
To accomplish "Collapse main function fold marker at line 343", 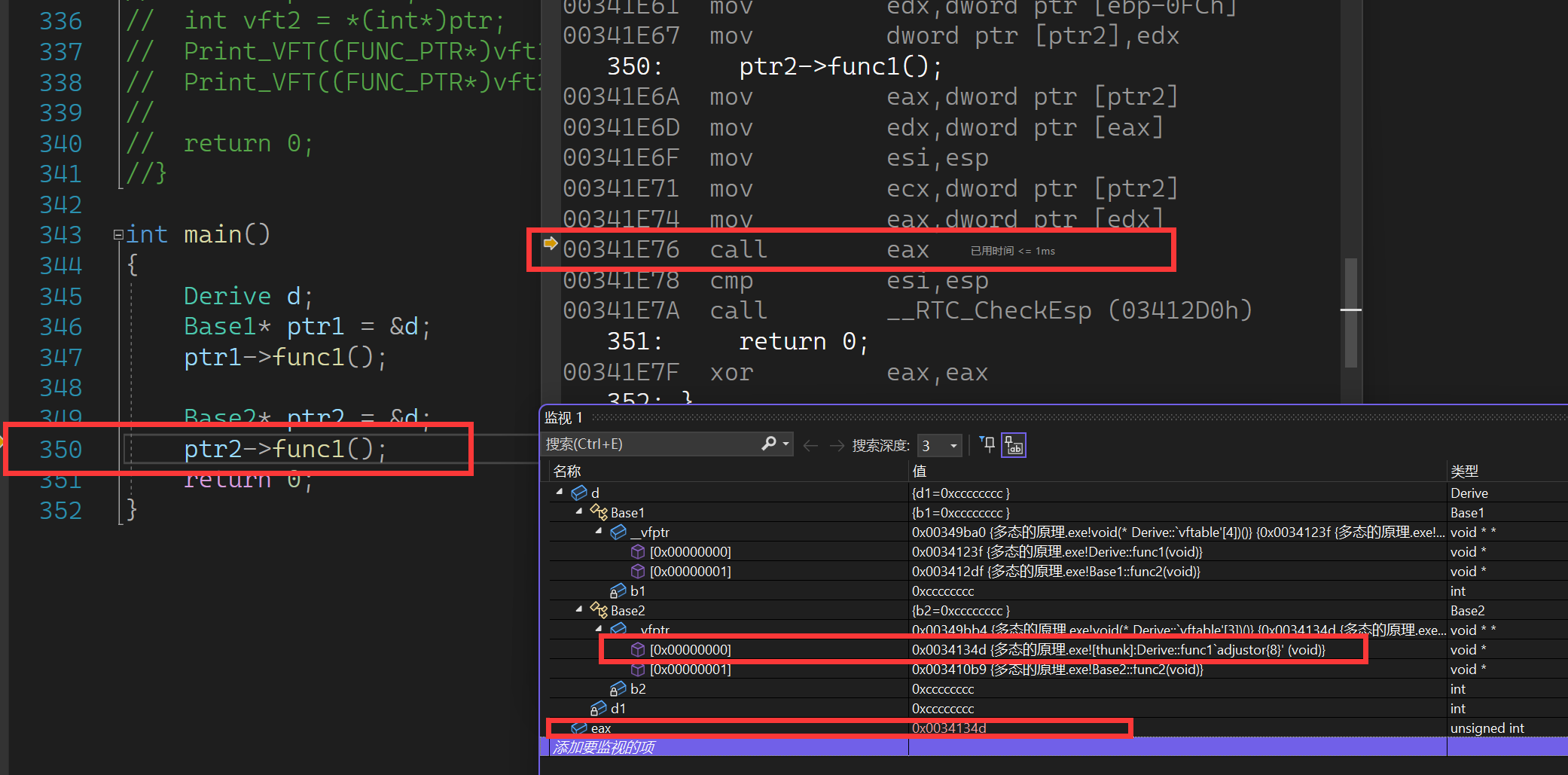I will coord(118,235).
